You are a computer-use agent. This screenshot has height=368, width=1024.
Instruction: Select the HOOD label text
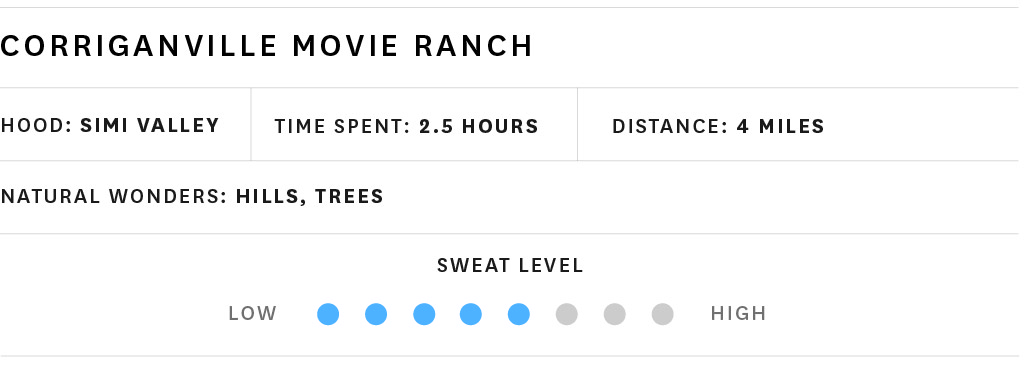pos(36,125)
